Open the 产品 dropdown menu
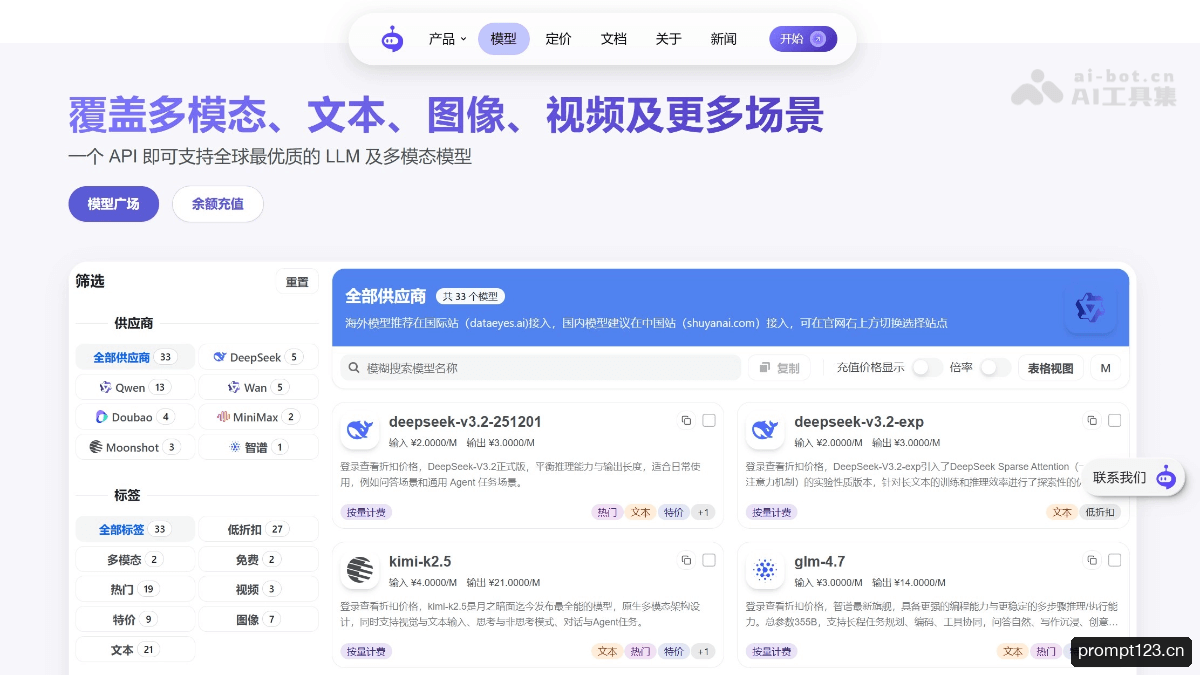The image size is (1200, 675). point(447,39)
